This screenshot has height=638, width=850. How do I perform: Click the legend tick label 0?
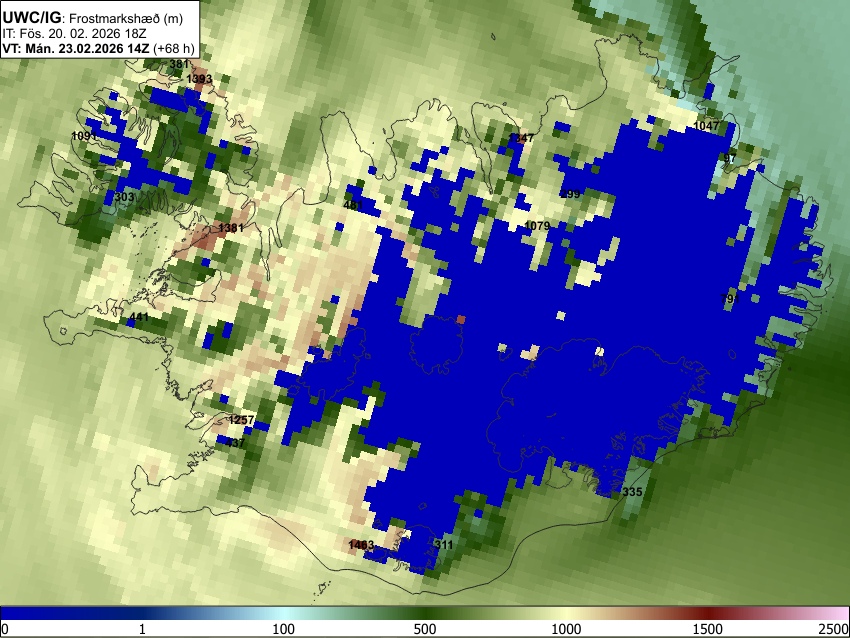pyautogui.click(x=5, y=629)
